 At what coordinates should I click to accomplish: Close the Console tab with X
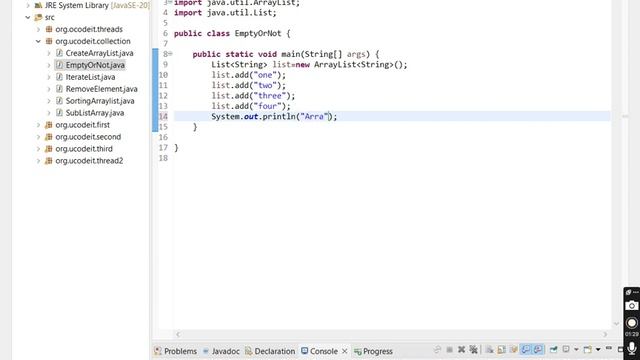coord(344,351)
